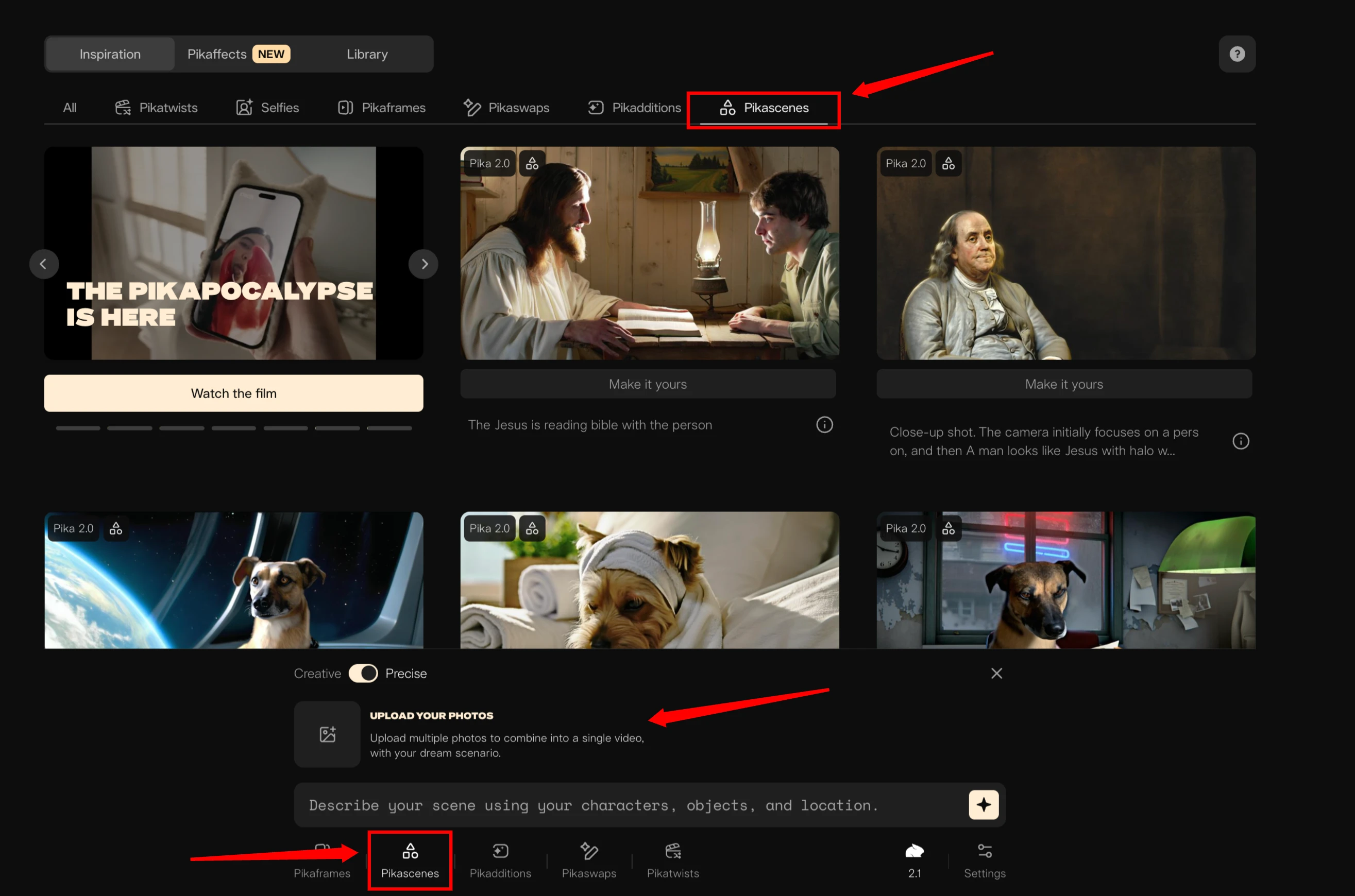Click Pika 2.0 label on detective dog thumbnail

tap(905, 528)
